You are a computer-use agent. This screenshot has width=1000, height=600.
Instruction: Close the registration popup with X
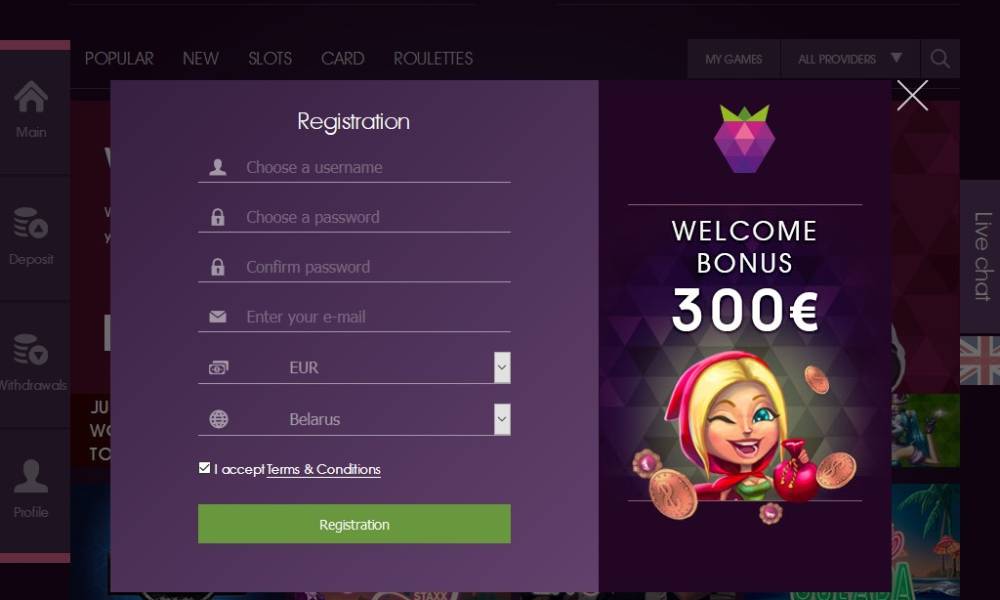coord(913,96)
